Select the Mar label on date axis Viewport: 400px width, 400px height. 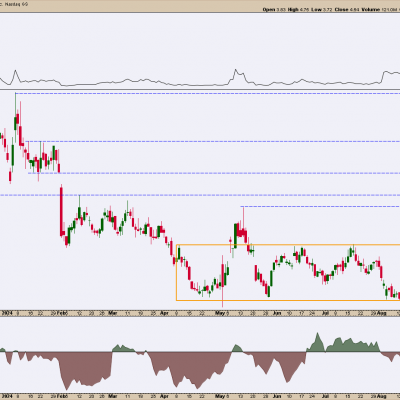click(113, 313)
